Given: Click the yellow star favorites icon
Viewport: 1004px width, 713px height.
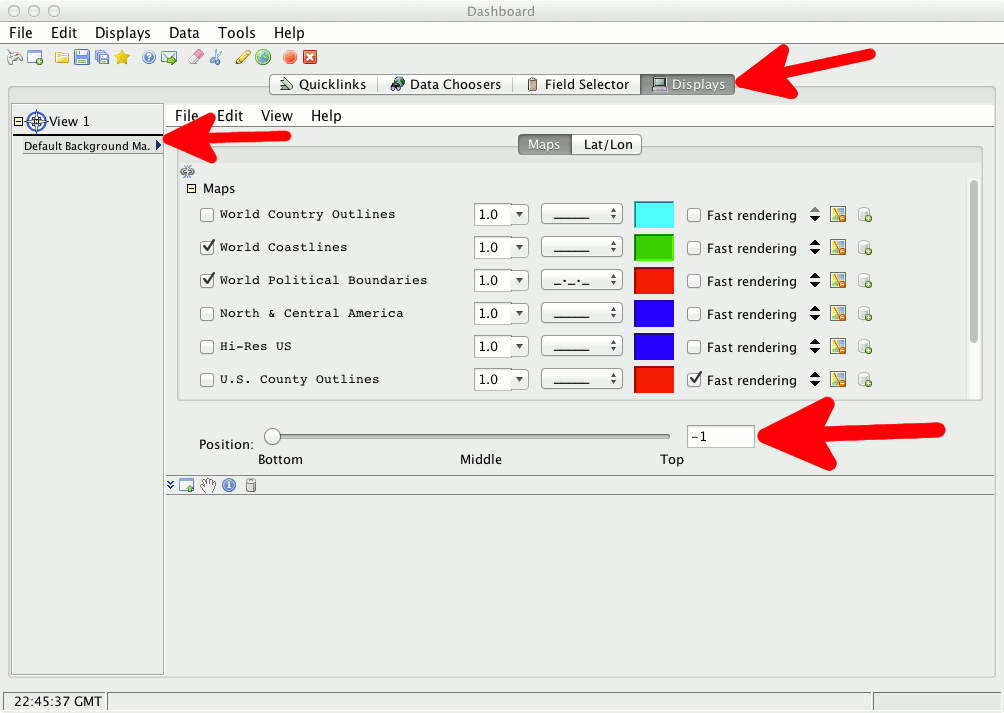Looking at the screenshot, I should point(122,58).
